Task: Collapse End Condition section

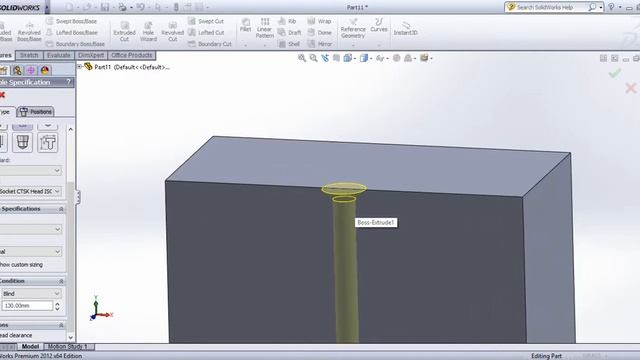Action: [x=61, y=281]
